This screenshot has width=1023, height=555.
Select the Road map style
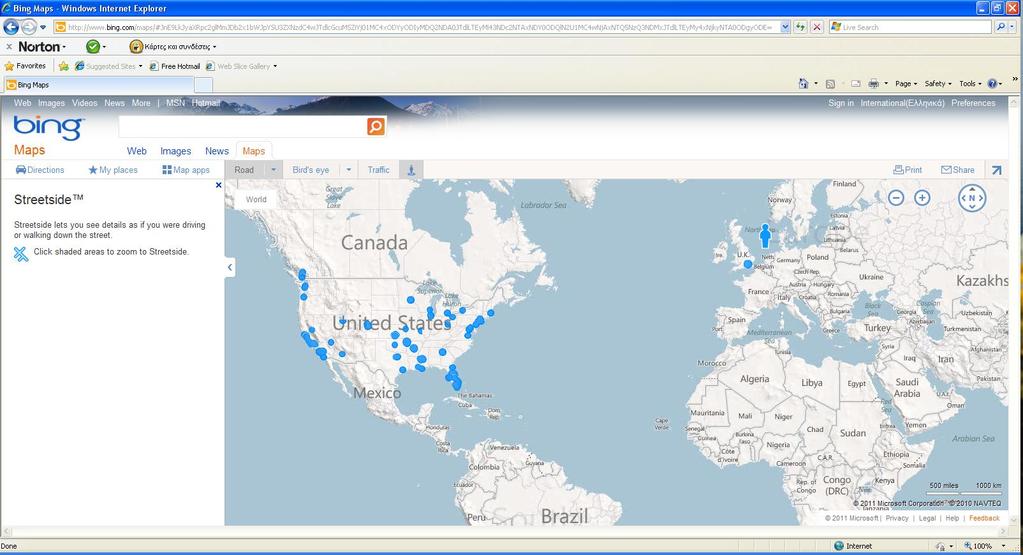point(244,170)
